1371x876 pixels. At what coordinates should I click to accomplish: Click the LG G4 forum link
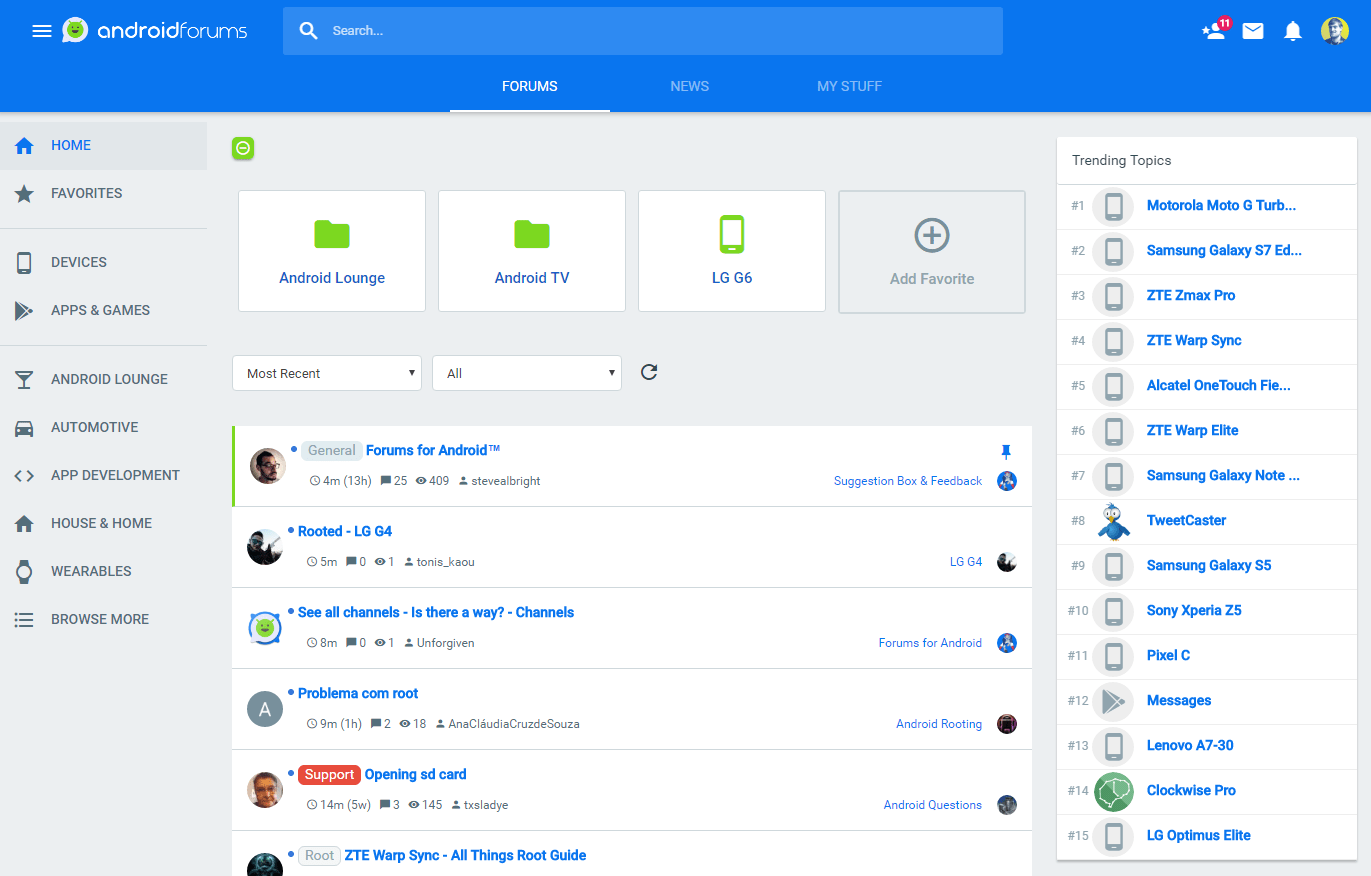click(x=966, y=562)
